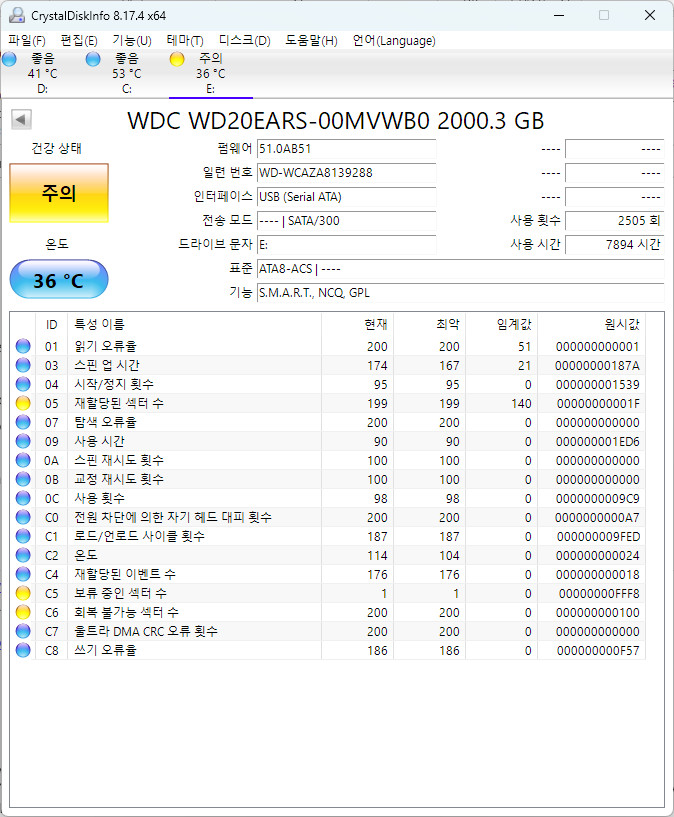Select threshold value 140

pos(521,404)
